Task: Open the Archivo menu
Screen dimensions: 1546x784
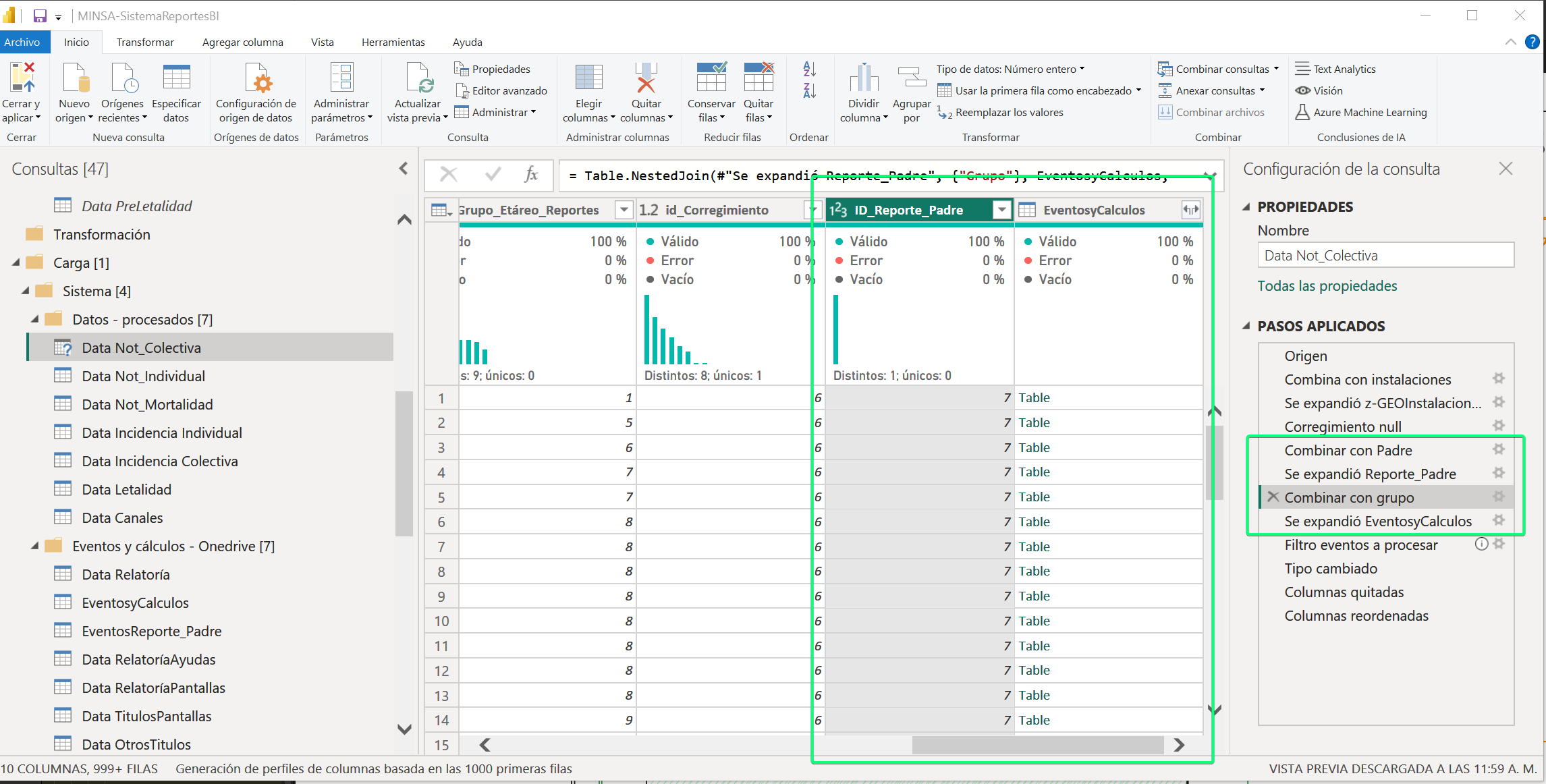Action: point(22,42)
